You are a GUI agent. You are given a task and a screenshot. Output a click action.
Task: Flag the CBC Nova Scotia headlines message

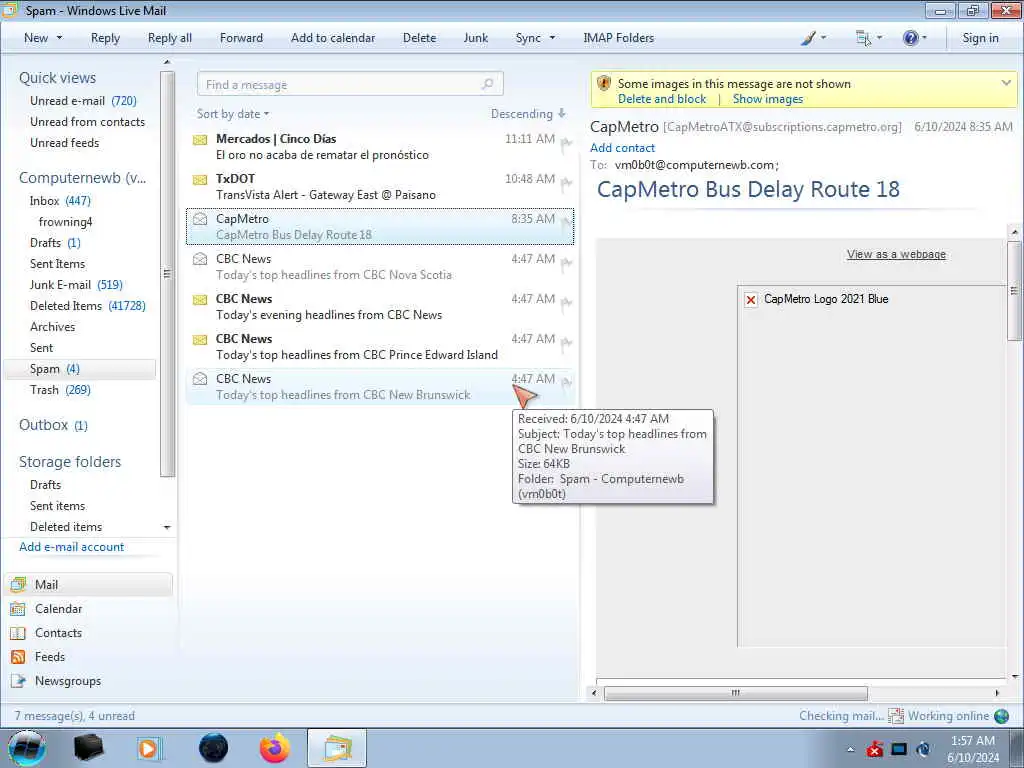pyautogui.click(x=566, y=263)
